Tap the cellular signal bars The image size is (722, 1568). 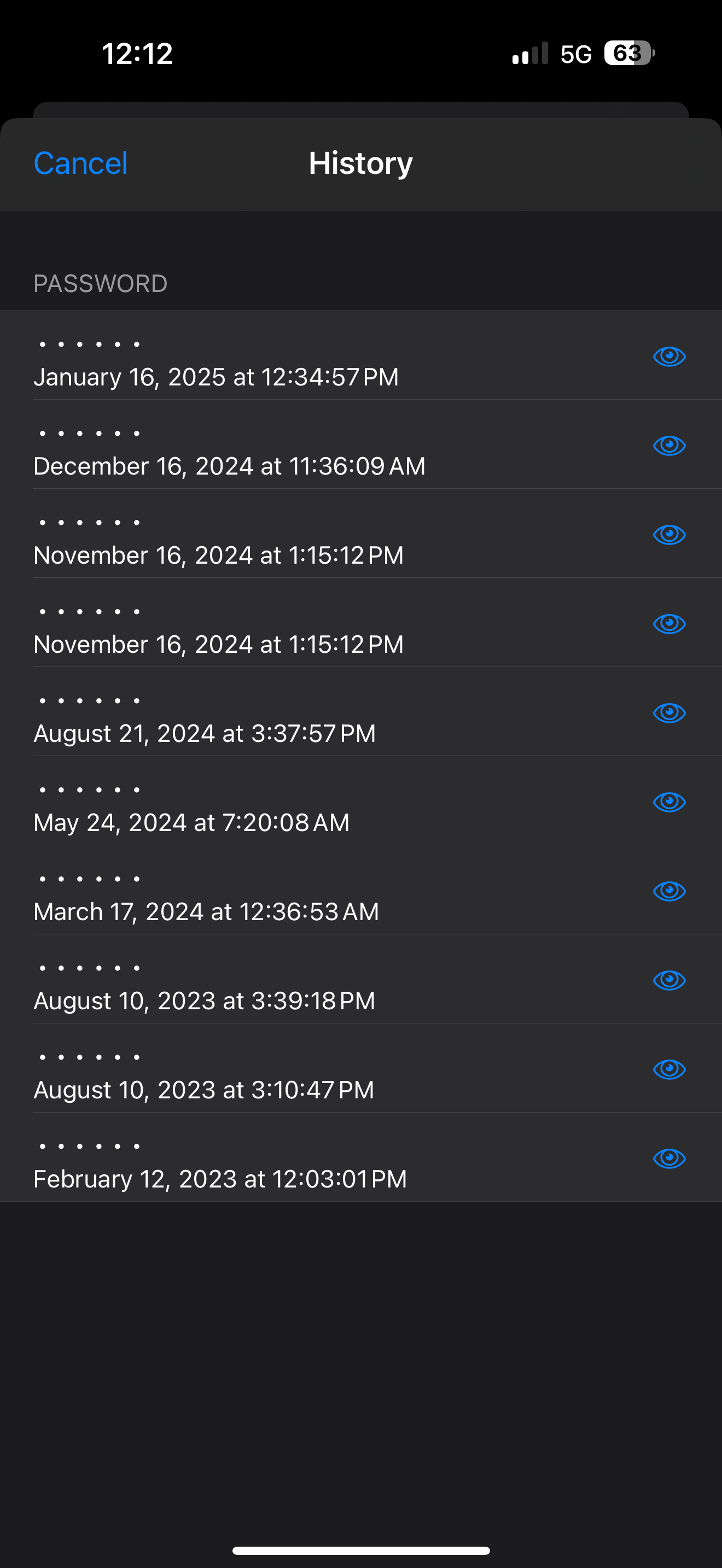530,54
